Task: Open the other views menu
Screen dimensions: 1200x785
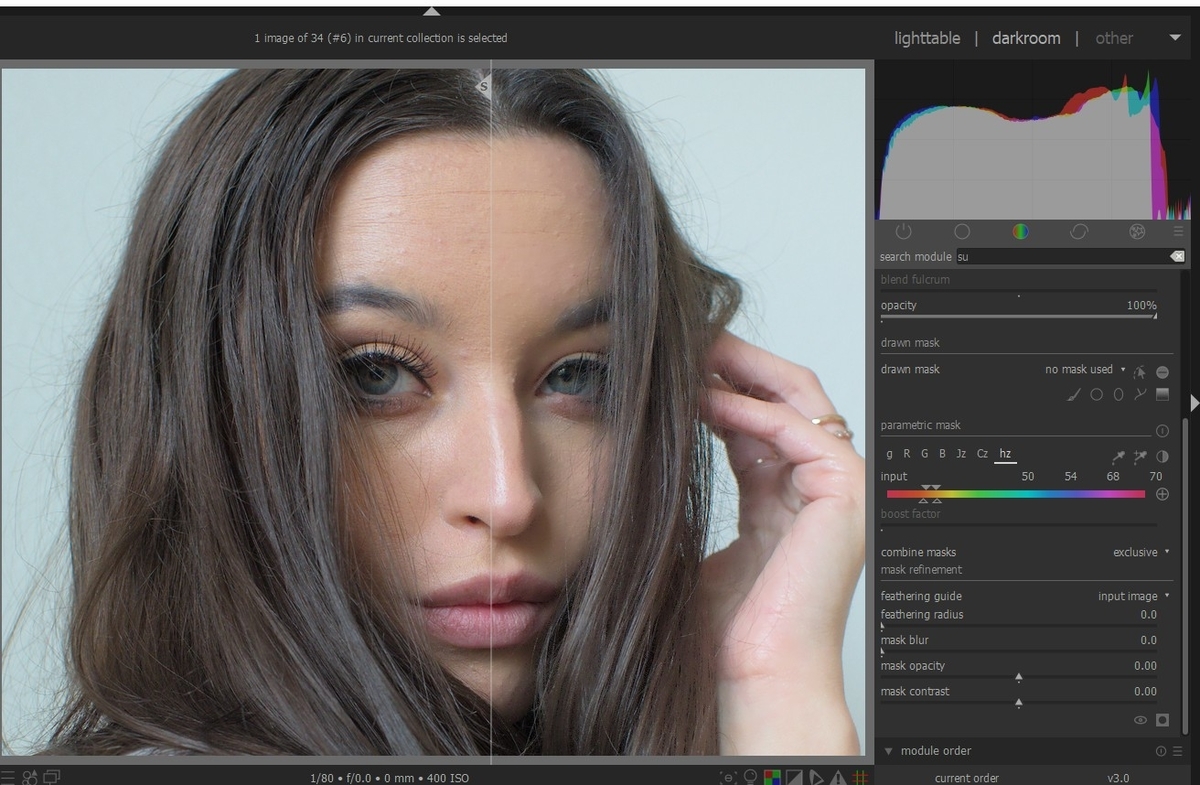Action: (1114, 38)
